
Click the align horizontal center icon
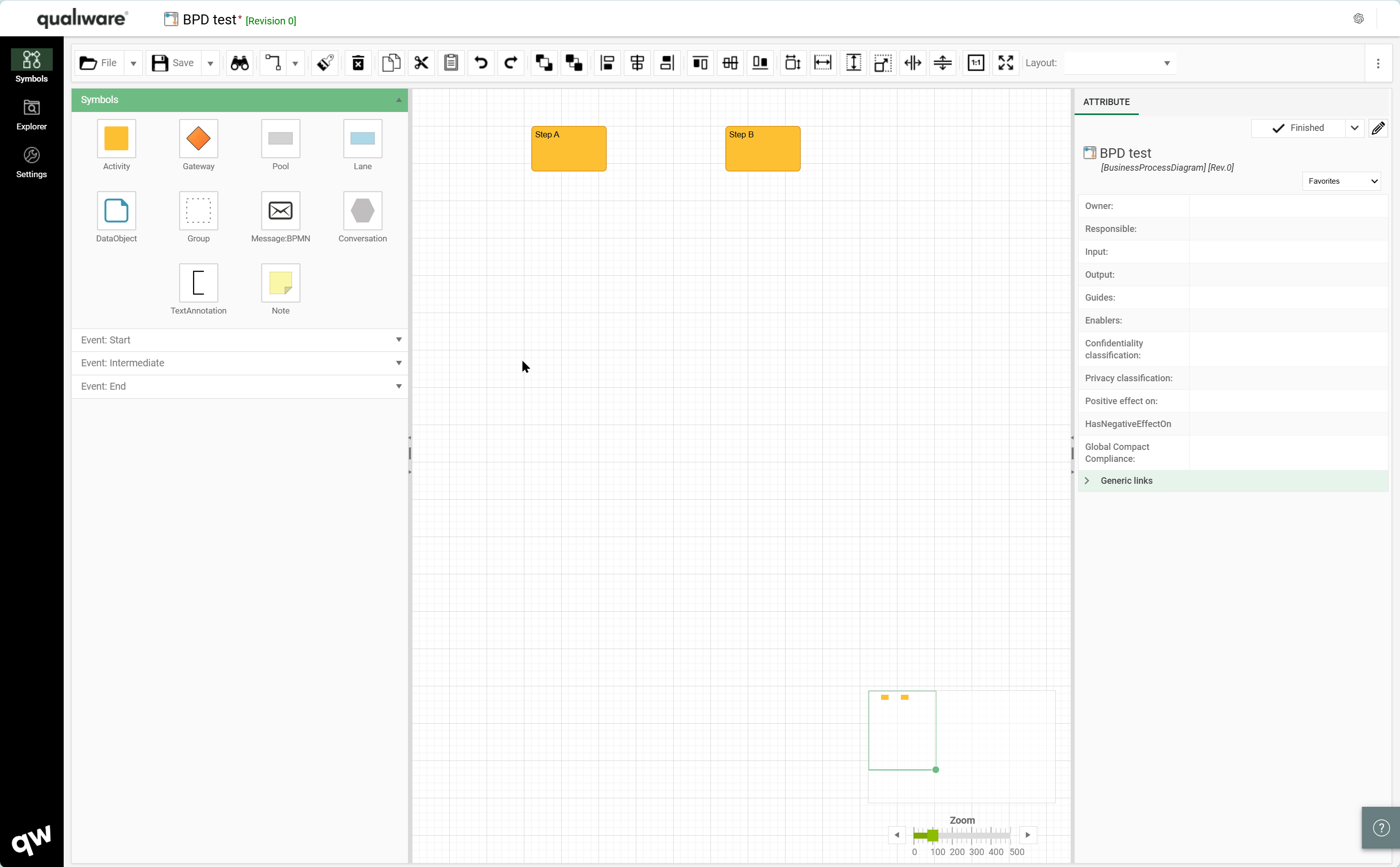[637, 63]
